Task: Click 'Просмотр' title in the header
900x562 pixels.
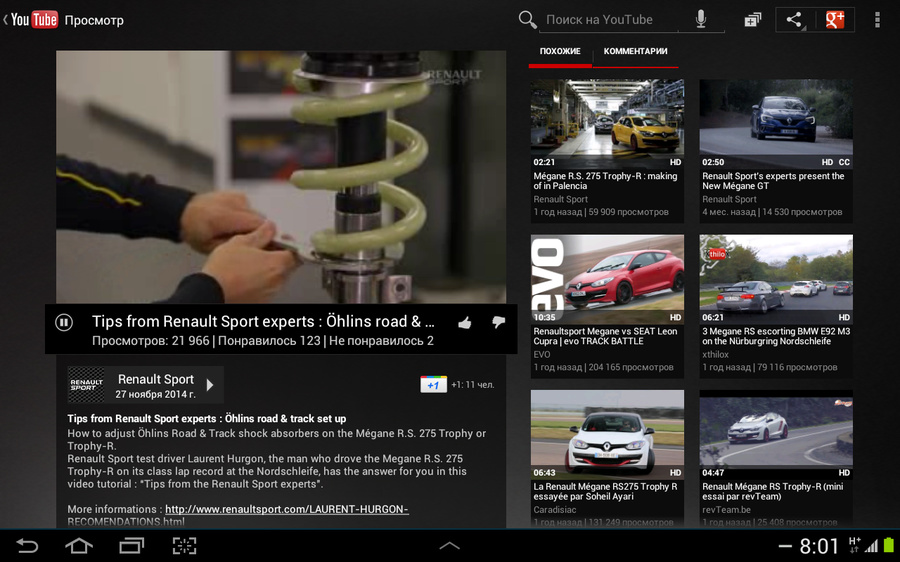Action: (x=94, y=20)
